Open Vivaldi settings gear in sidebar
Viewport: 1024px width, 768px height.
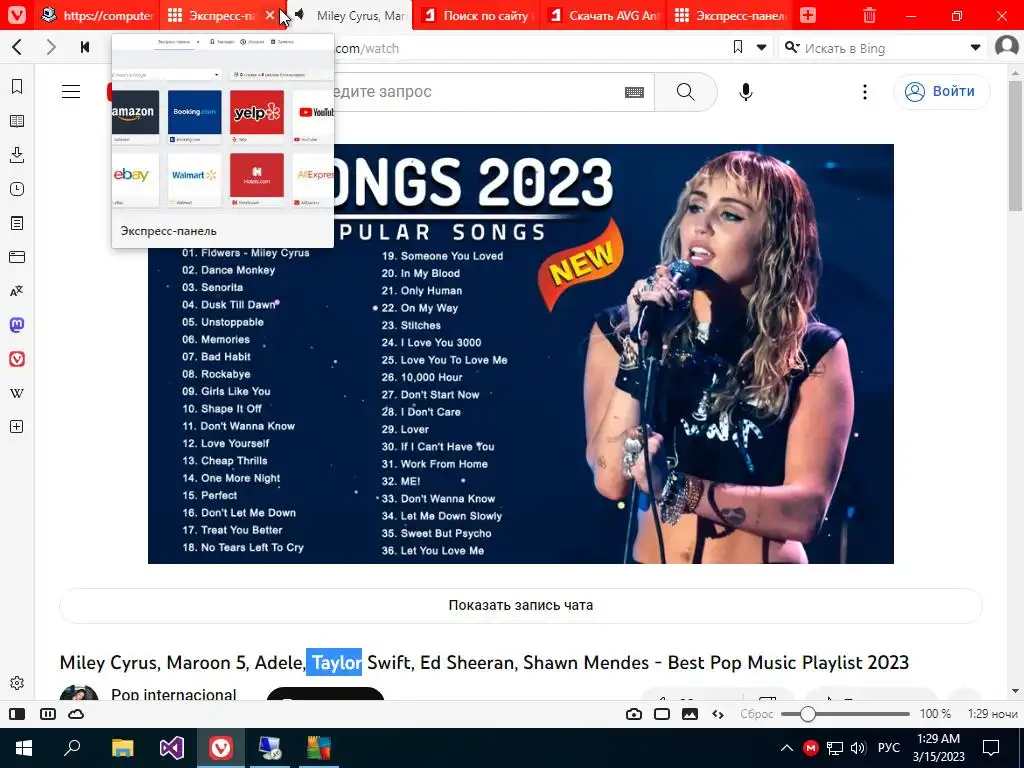pos(17,682)
